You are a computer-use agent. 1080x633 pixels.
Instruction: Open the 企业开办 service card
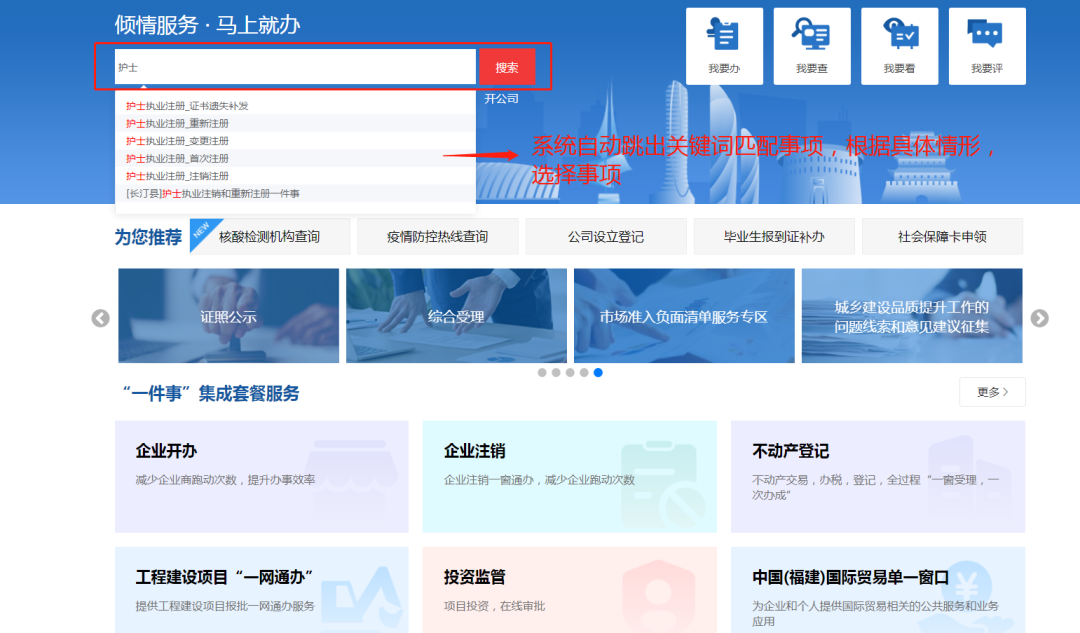(x=262, y=477)
